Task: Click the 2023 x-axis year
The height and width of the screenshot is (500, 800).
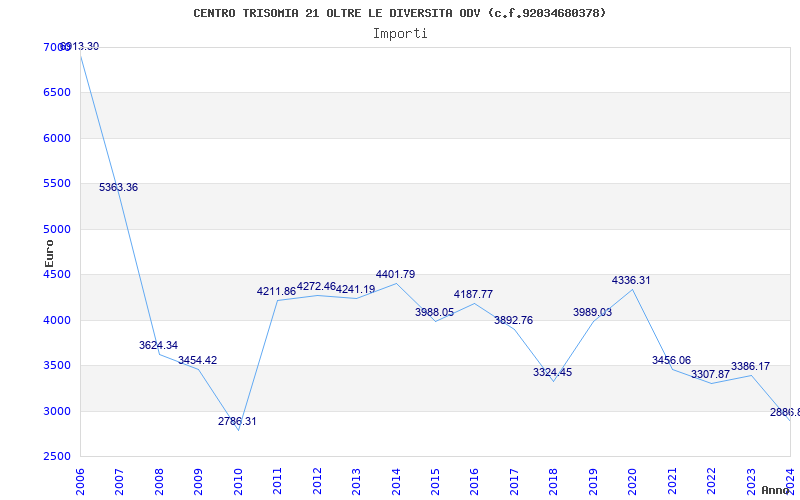Action: tap(752, 482)
